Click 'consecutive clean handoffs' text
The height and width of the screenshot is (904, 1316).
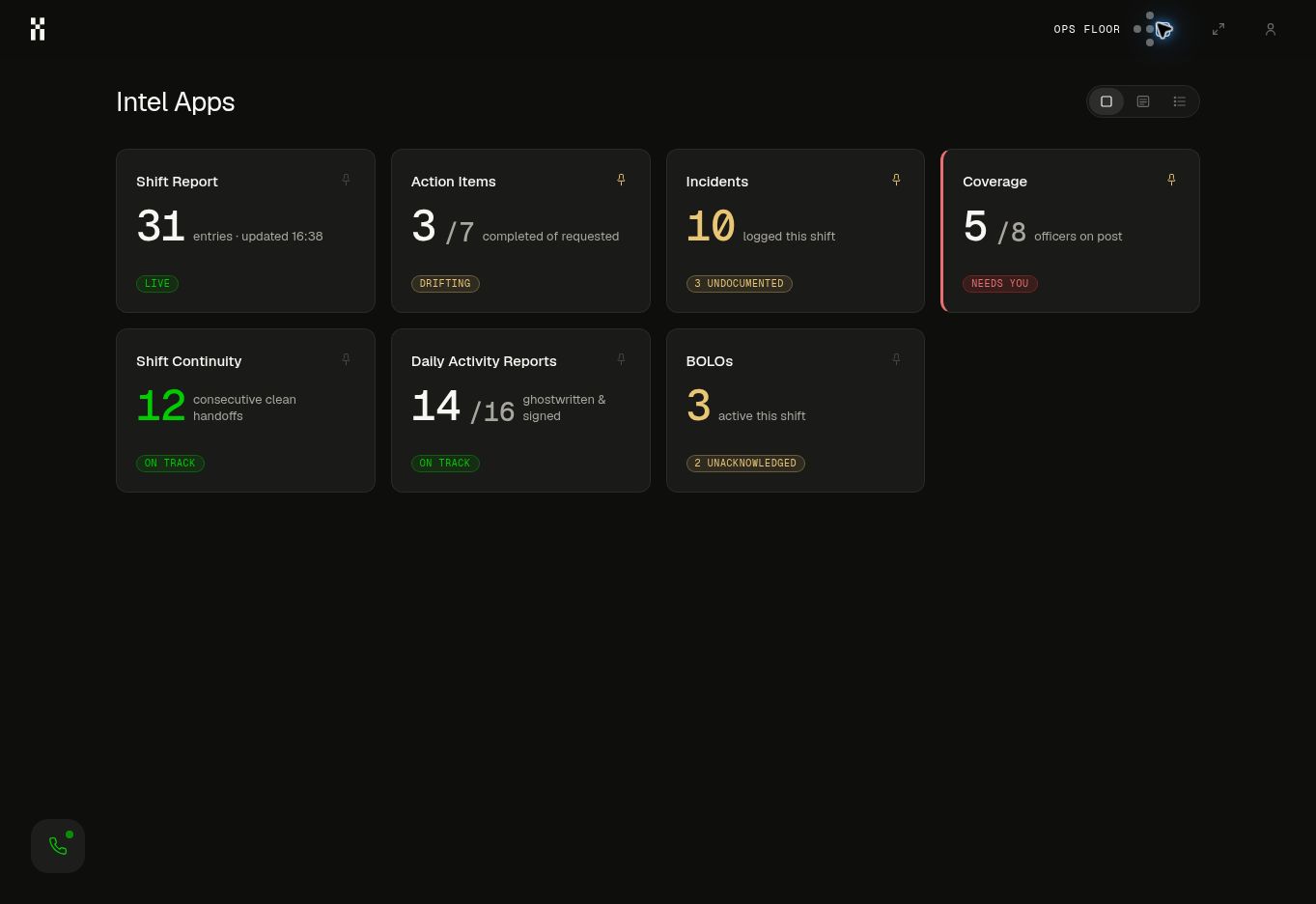(244, 408)
